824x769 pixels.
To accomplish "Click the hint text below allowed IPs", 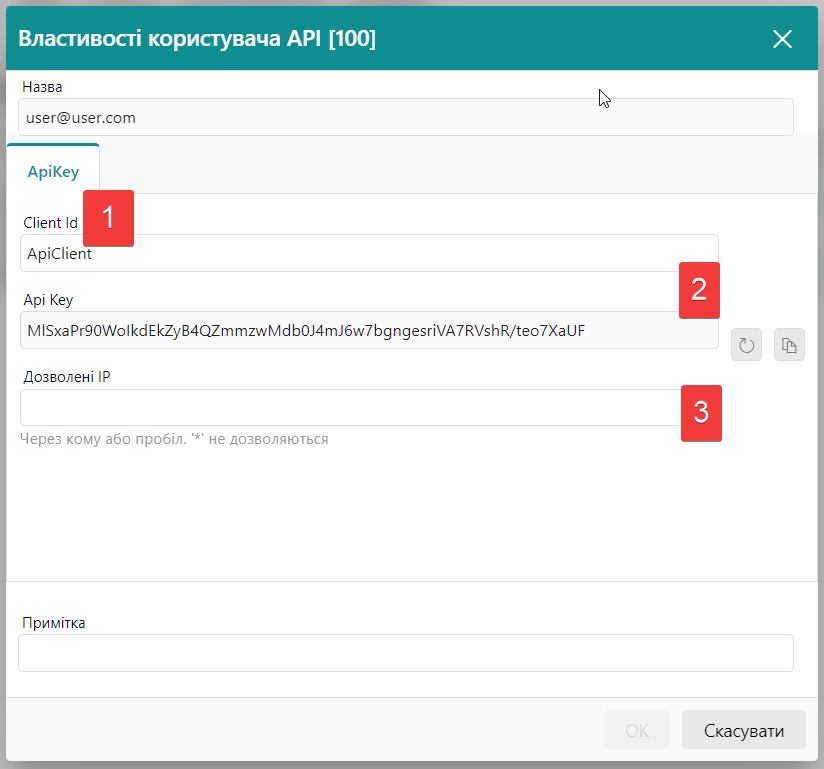I will (x=174, y=439).
